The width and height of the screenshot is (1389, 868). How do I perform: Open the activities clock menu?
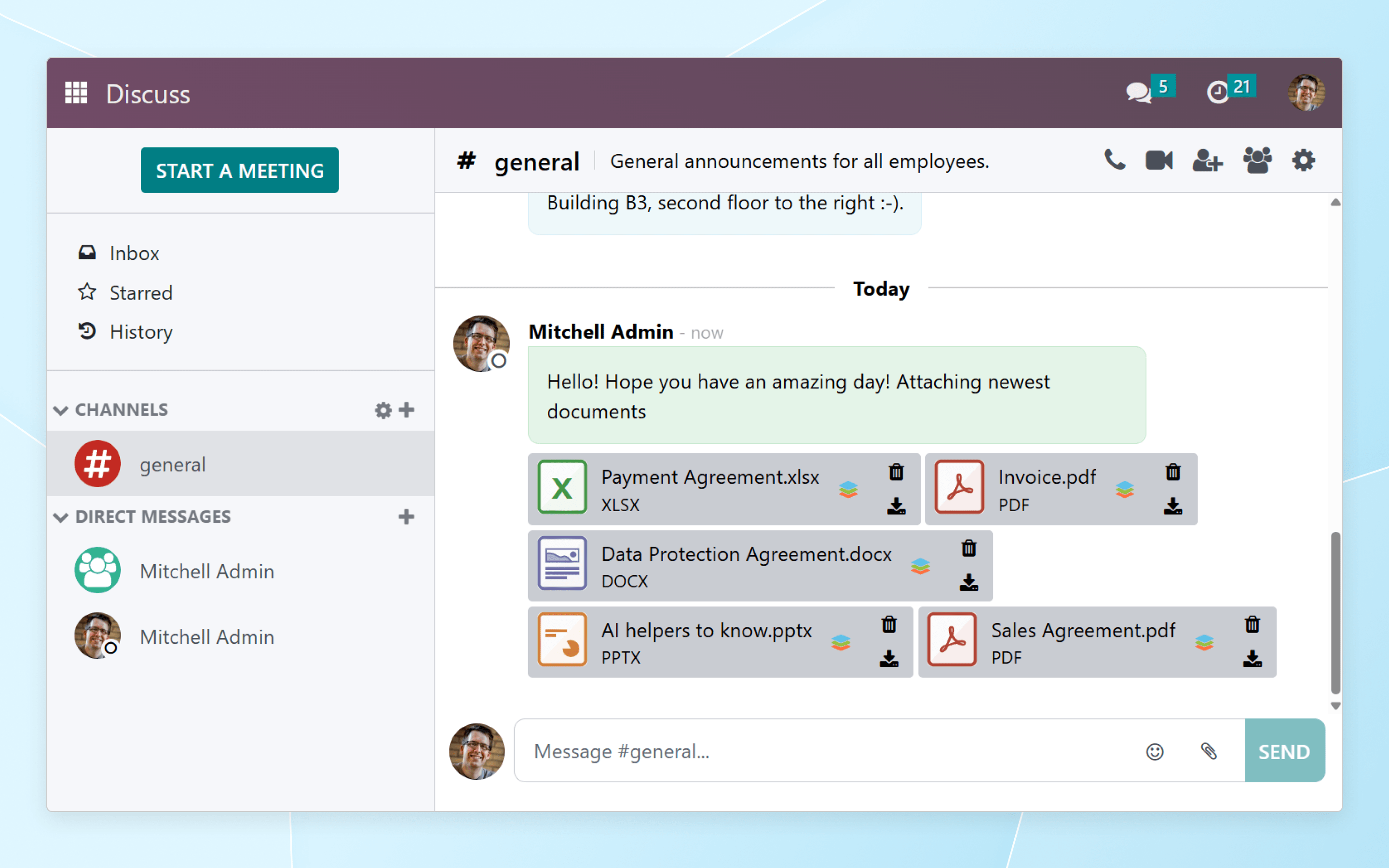point(1218,92)
